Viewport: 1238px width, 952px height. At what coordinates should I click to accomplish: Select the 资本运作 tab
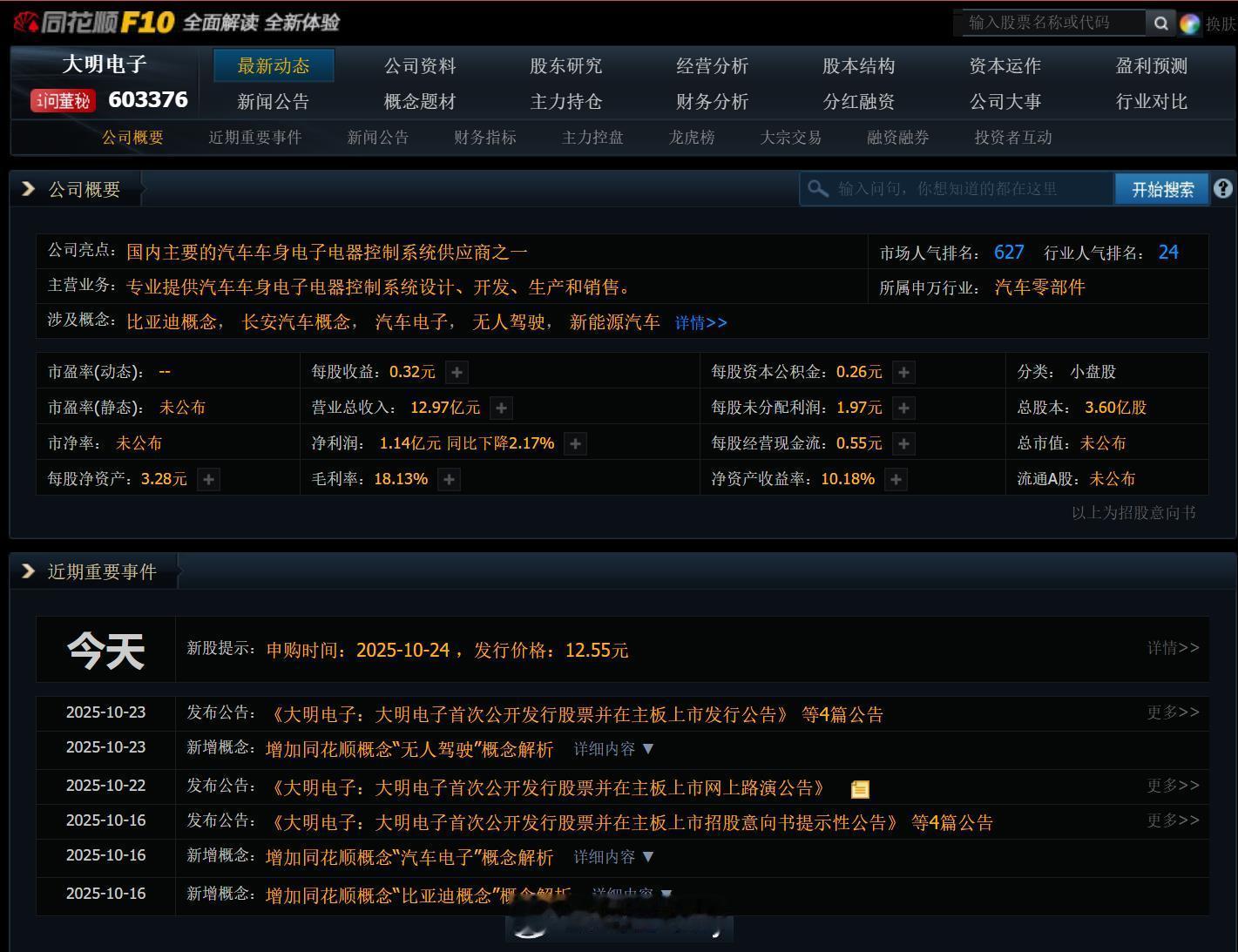1005,65
